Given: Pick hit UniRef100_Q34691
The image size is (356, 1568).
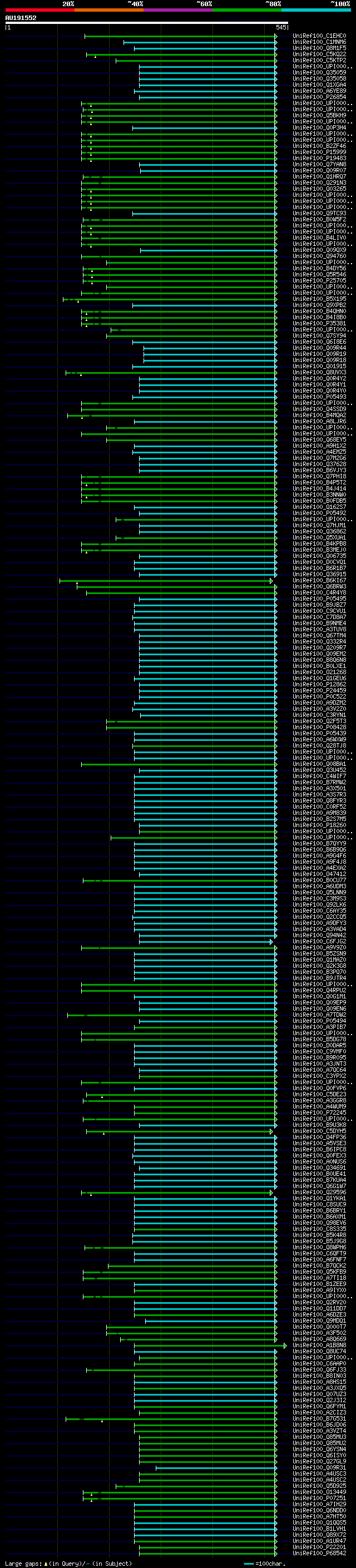Looking at the screenshot, I should (x=319, y=1168).
